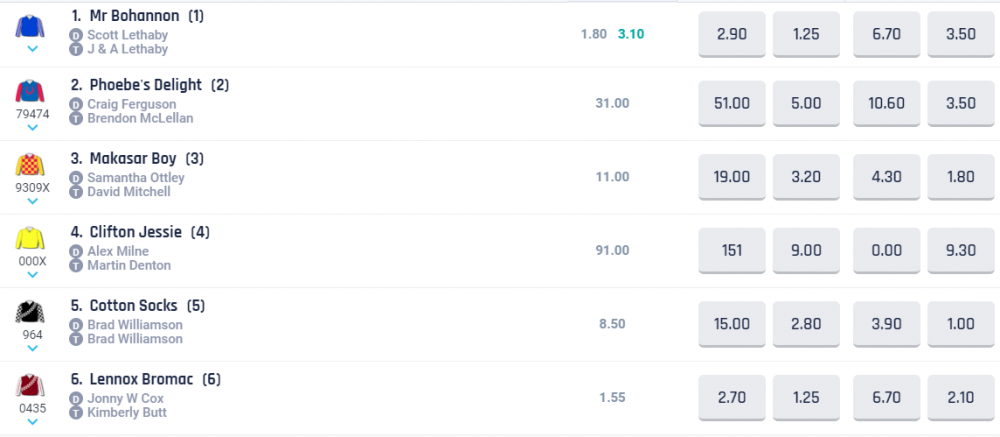Expand the chevron below form 79474
Screen dimensions: 1000x437
click(x=32, y=127)
